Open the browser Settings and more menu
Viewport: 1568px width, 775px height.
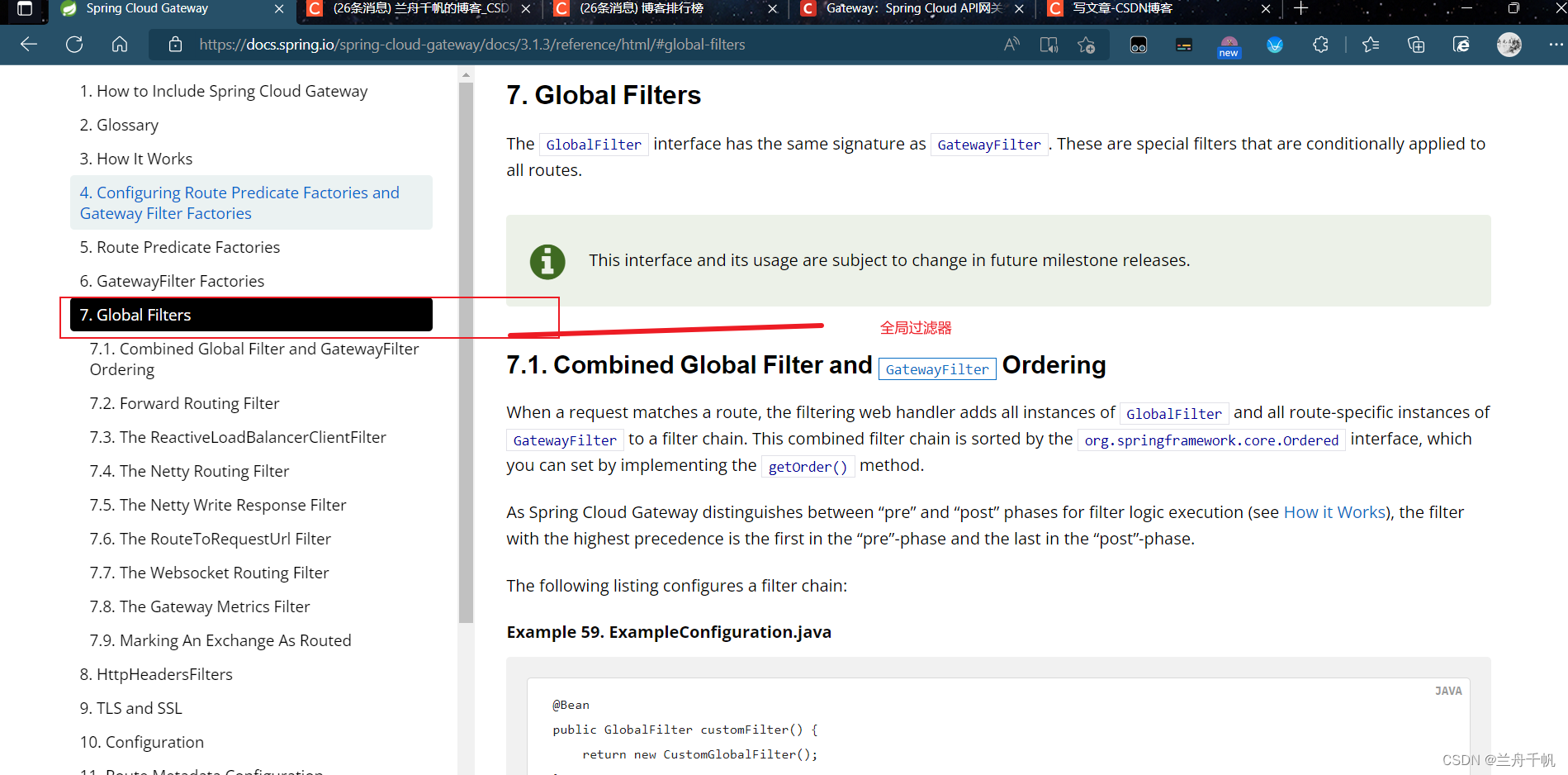pos(1556,45)
